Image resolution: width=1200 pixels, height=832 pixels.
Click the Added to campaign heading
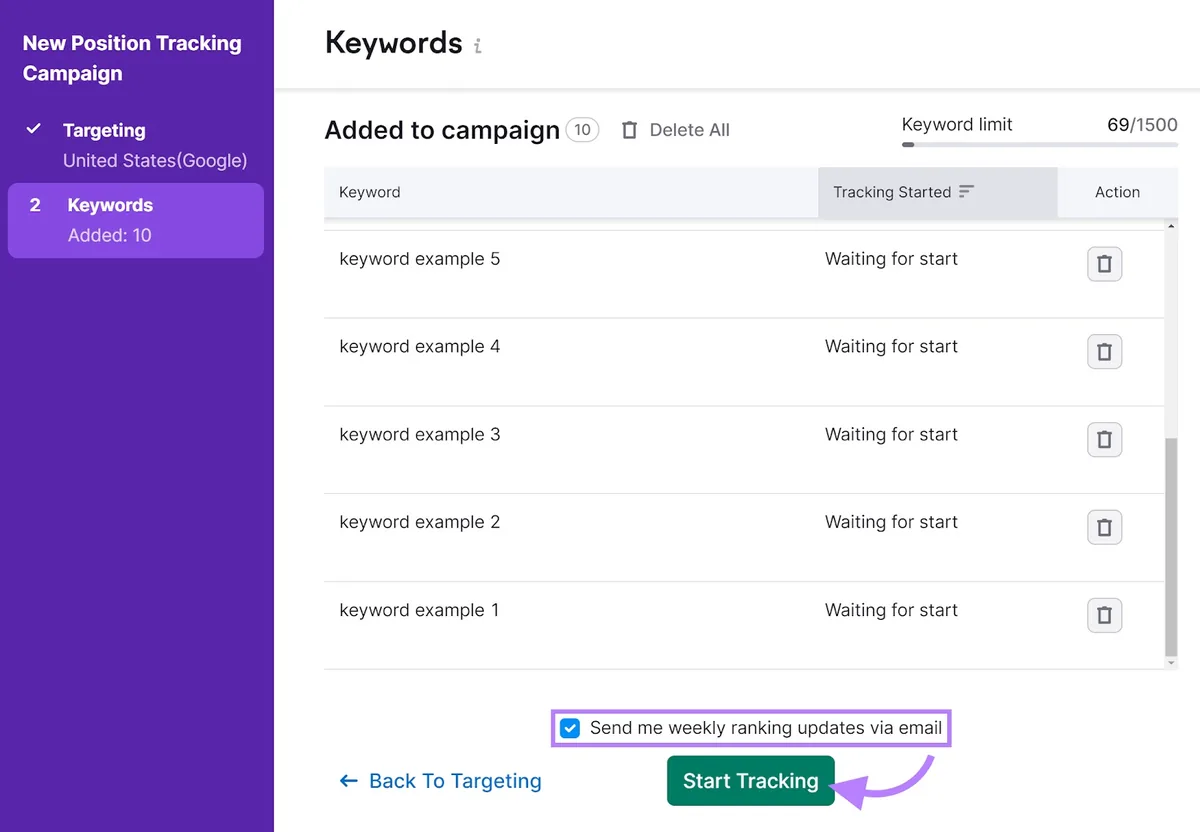coord(442,131)
